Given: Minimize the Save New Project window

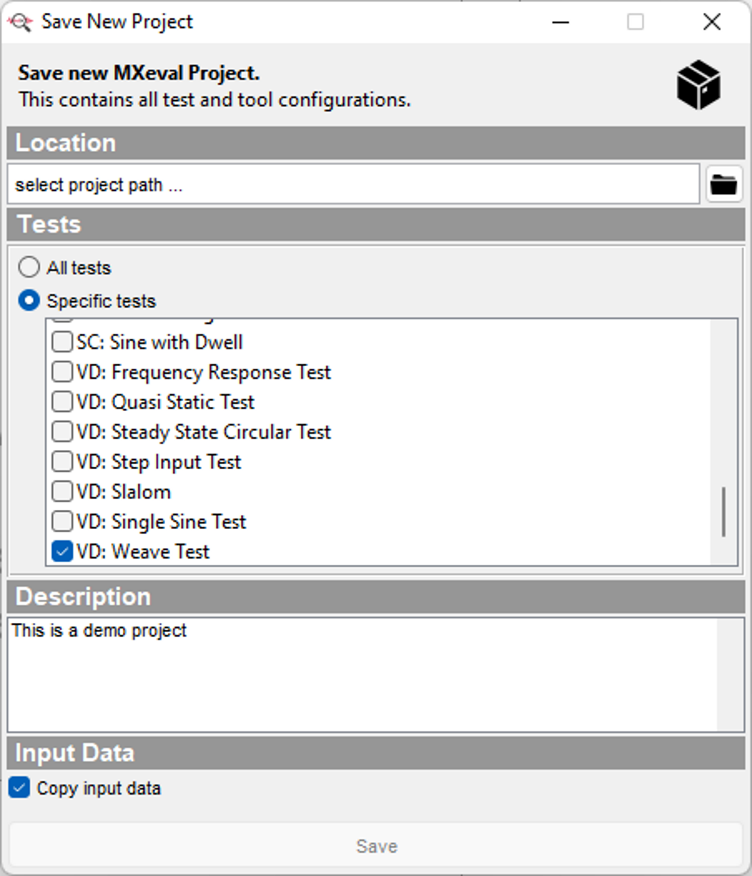Looking at the screenshot, I should [560, 22].
